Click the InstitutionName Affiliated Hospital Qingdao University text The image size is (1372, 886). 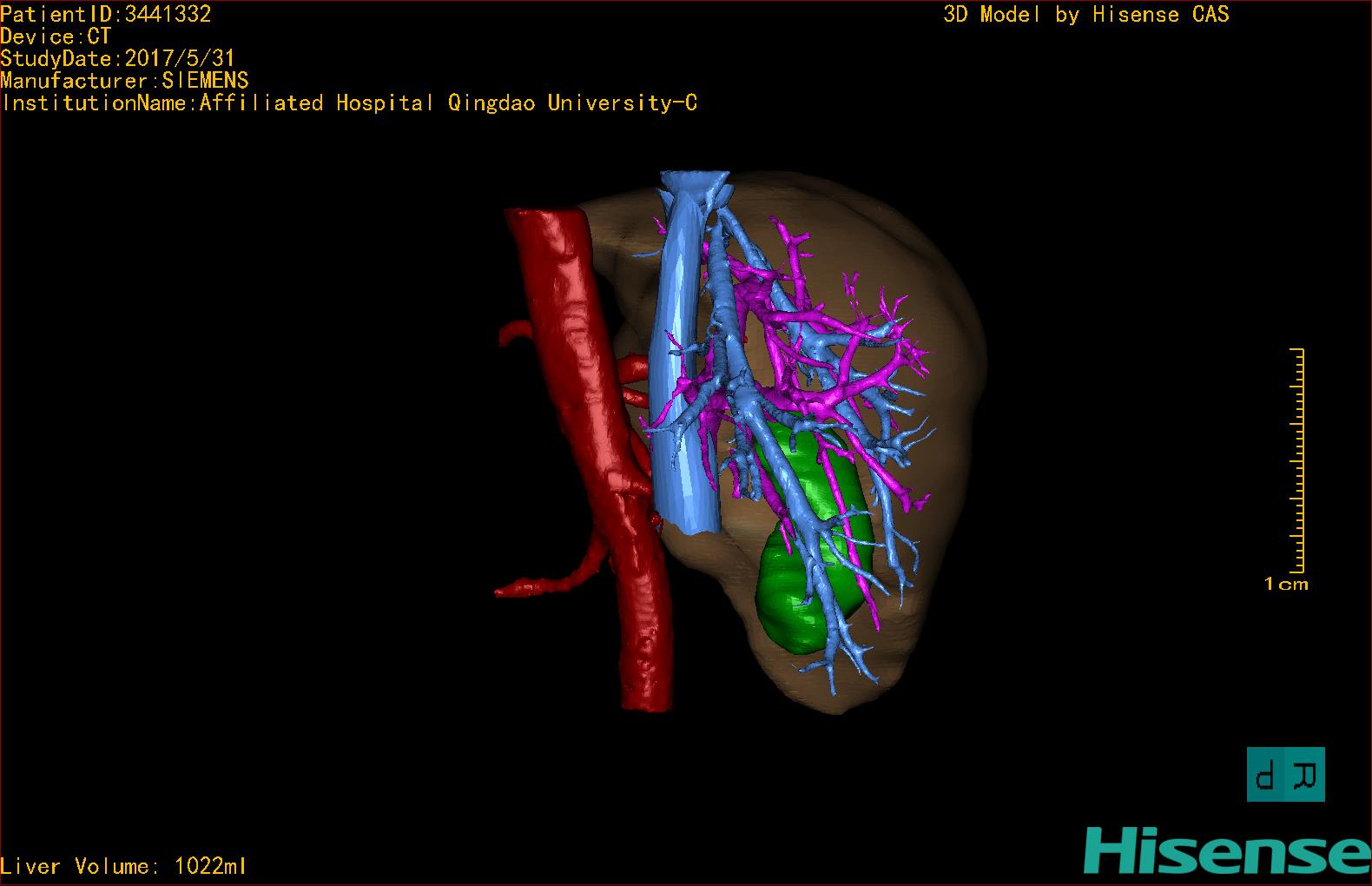tap(348, 103)
